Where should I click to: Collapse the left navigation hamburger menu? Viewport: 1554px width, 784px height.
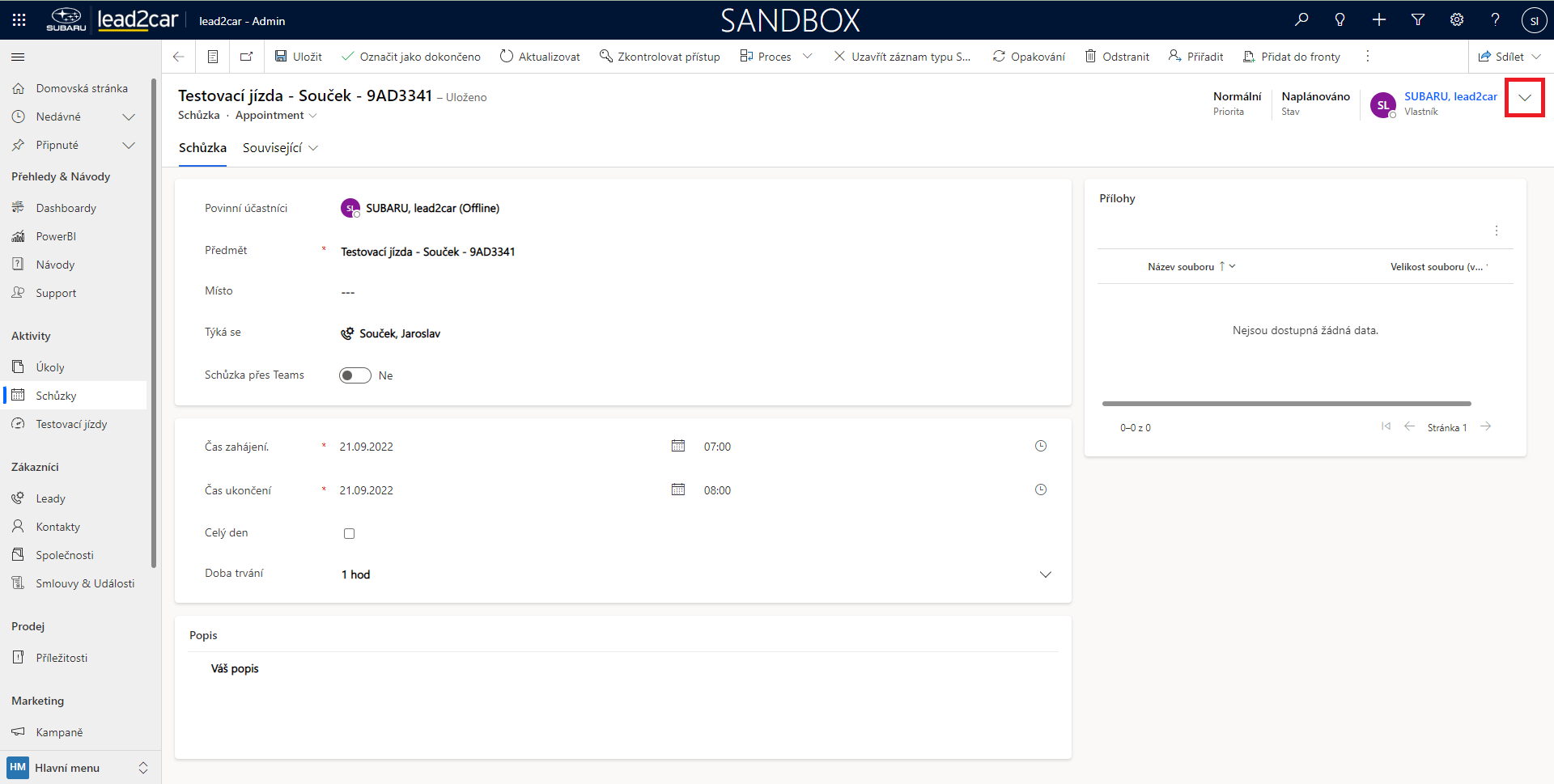pyautogui.click(x=18, y=57)
